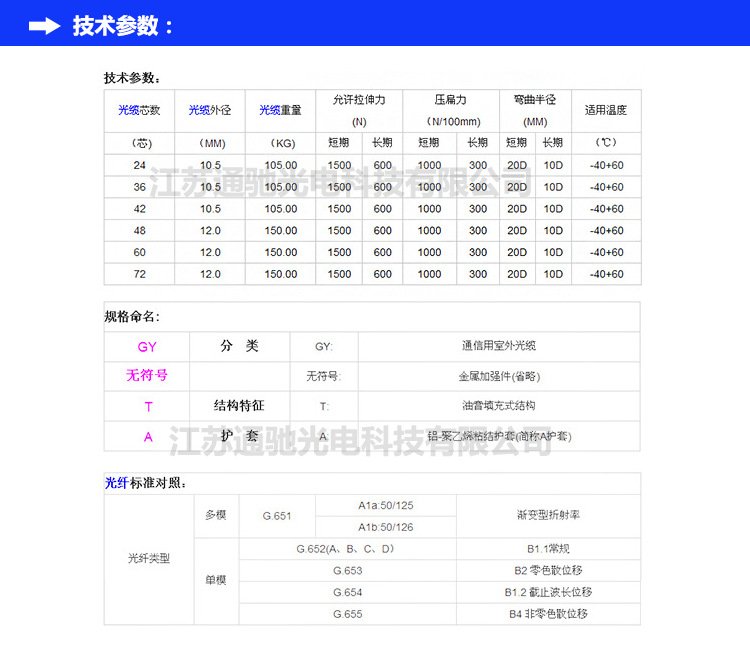Screen dimensions: 750x650
Task: Click the 金属加强件(省略) description
Action: click(499, 376)
